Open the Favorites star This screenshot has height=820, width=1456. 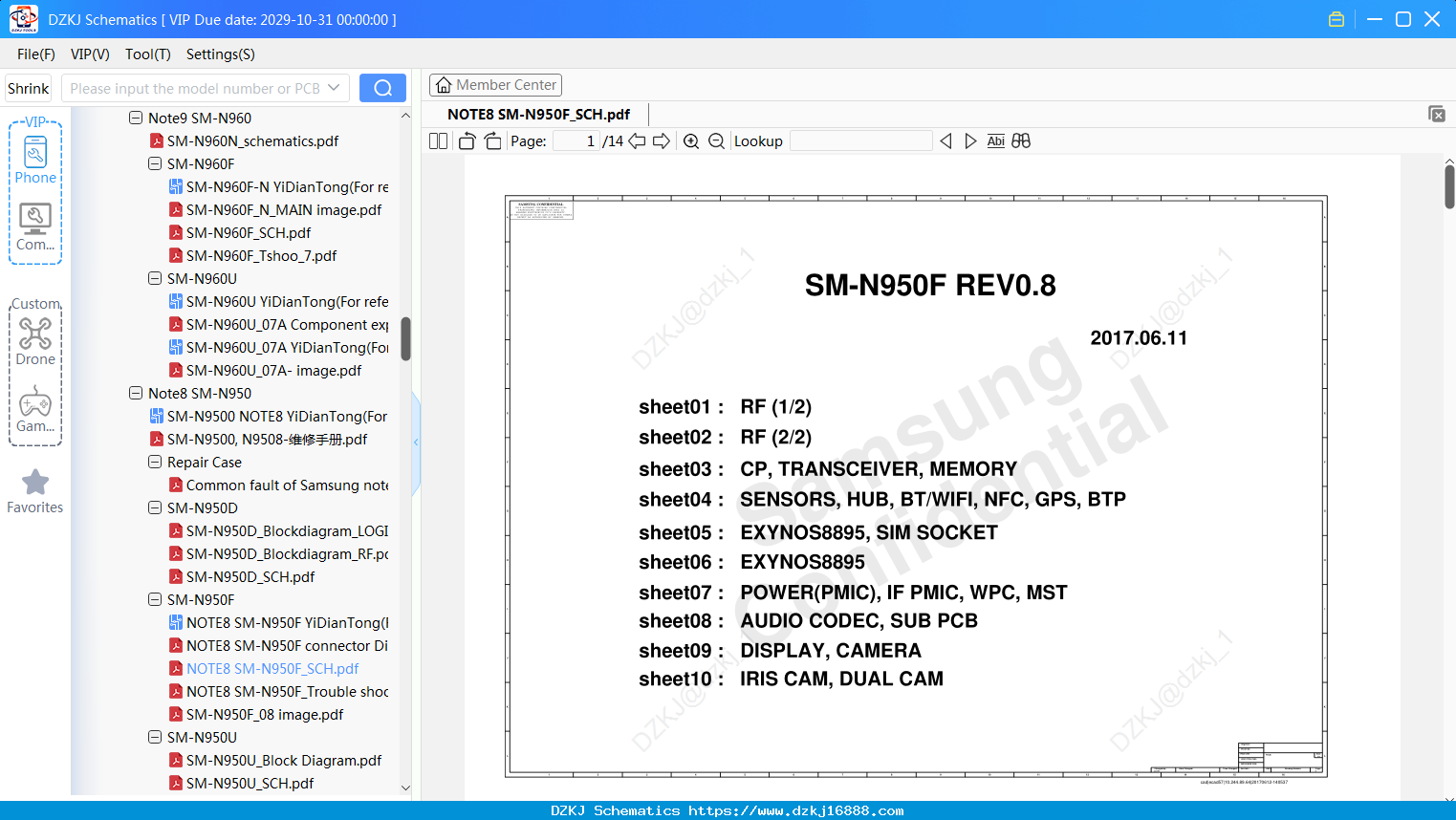coord(35,491)
